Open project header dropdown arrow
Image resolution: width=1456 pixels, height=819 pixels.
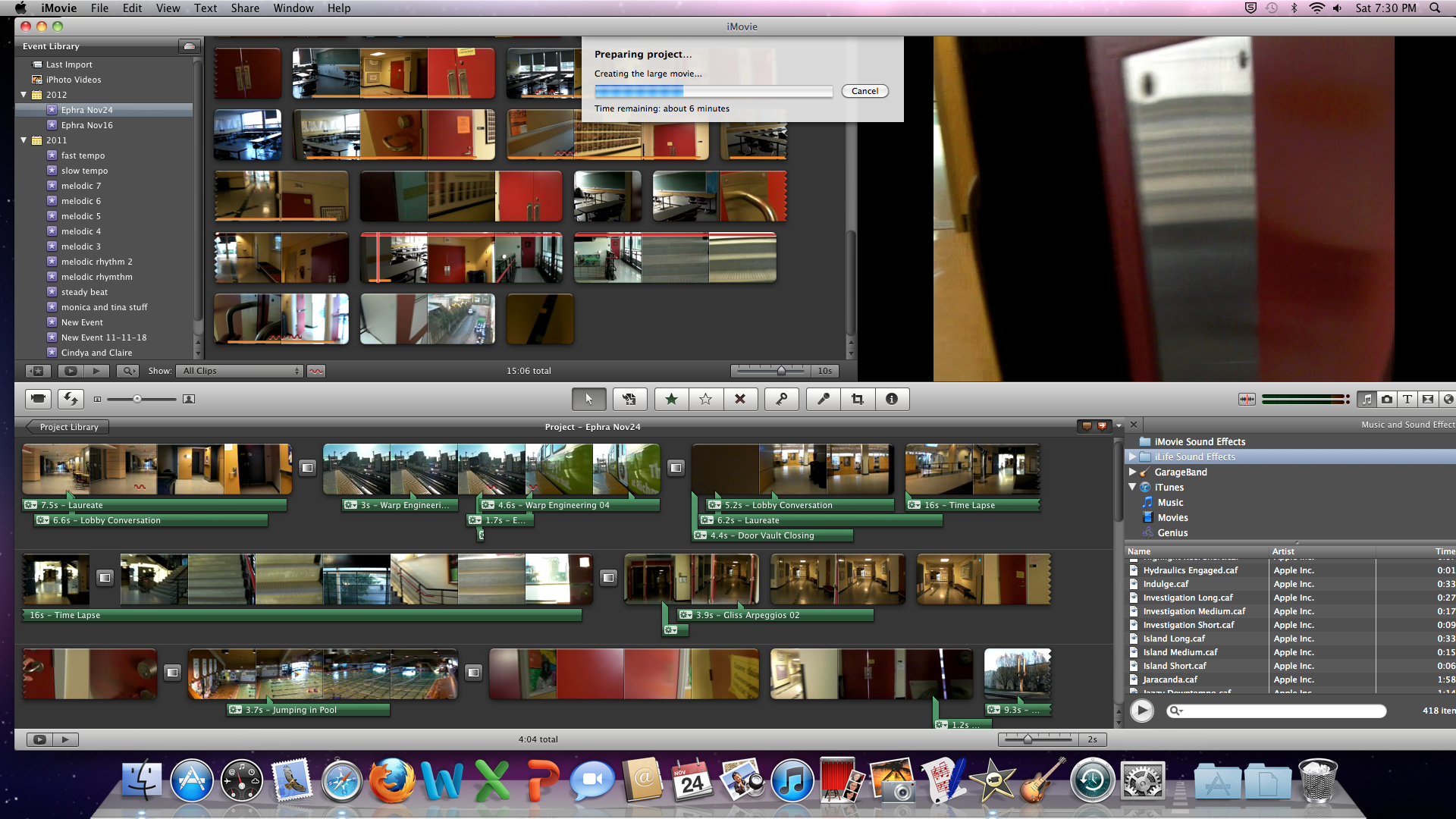point(1119,426)
